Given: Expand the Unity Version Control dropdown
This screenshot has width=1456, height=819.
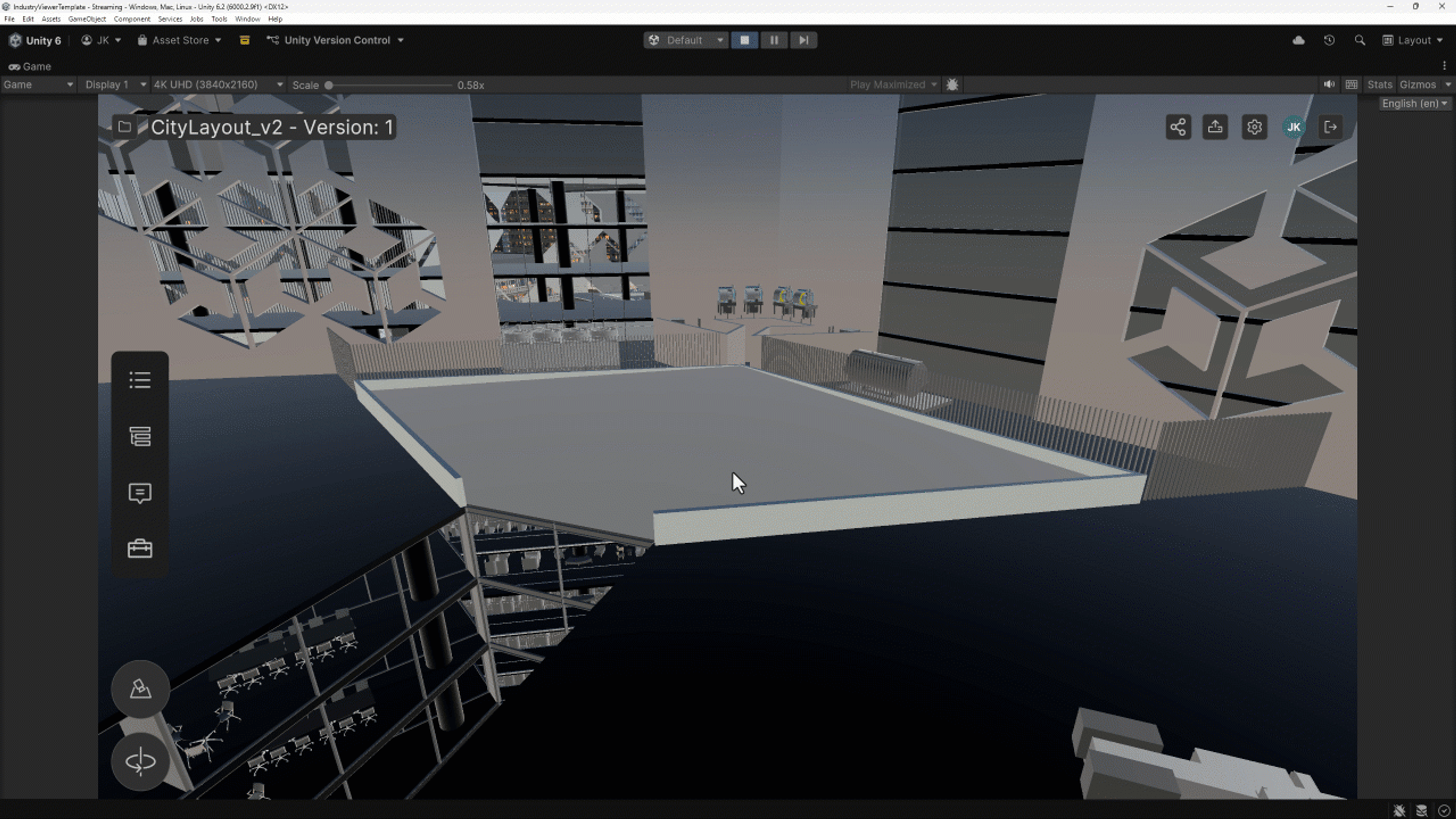Looking at the screenshot, I should [x=336, y=40].
